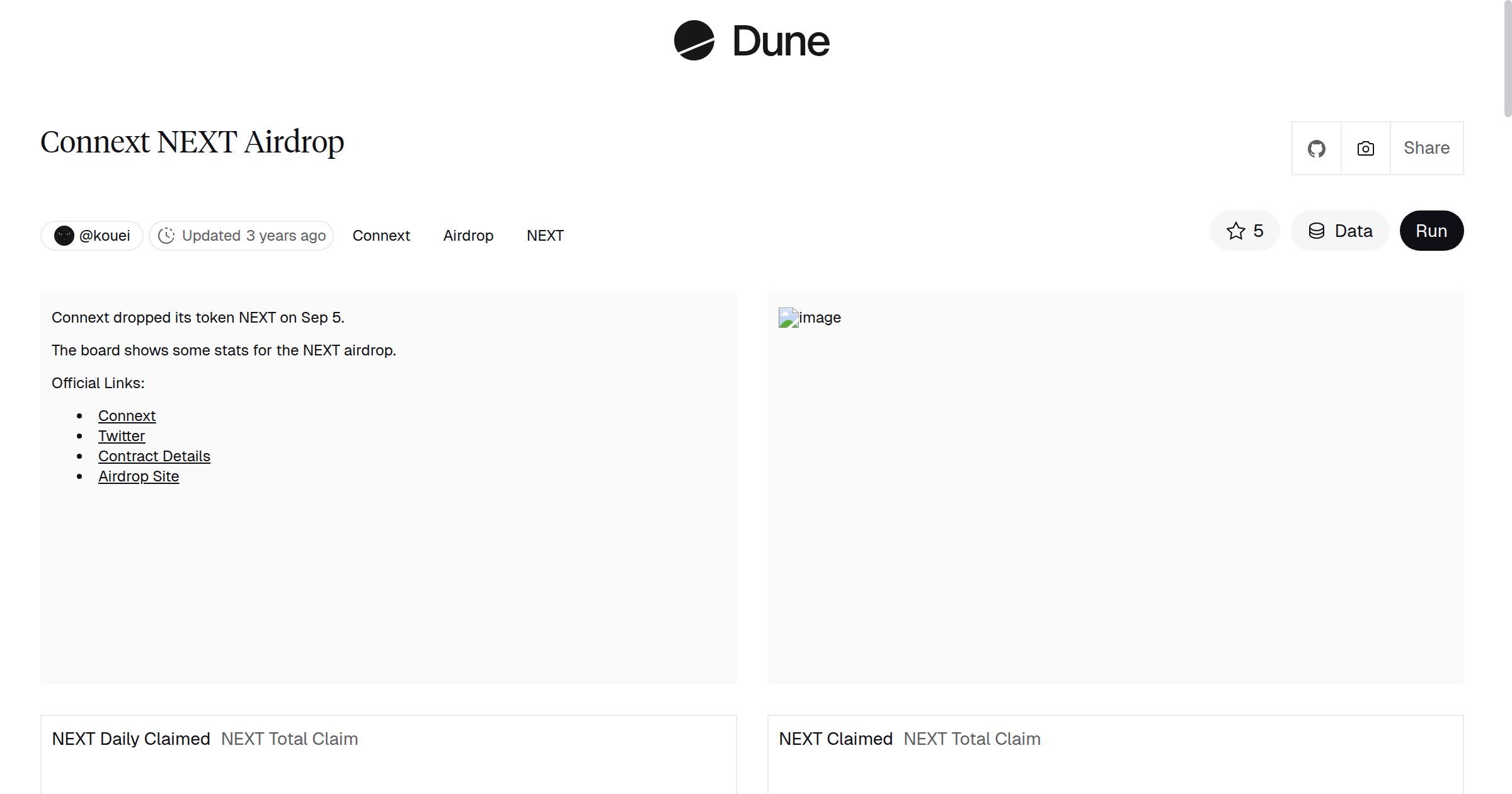Open the Twitter link
1512x794 pixels.
pos(122,436)
